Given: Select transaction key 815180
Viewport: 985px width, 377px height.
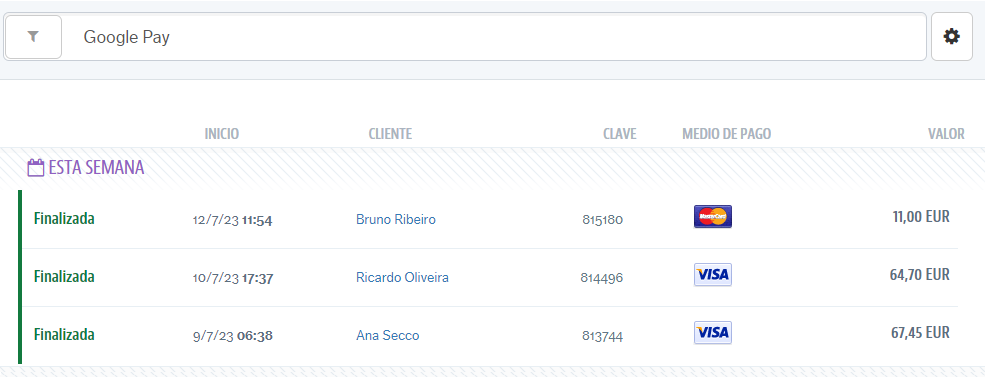Looking at the screenshot, I should coord(602,220).
